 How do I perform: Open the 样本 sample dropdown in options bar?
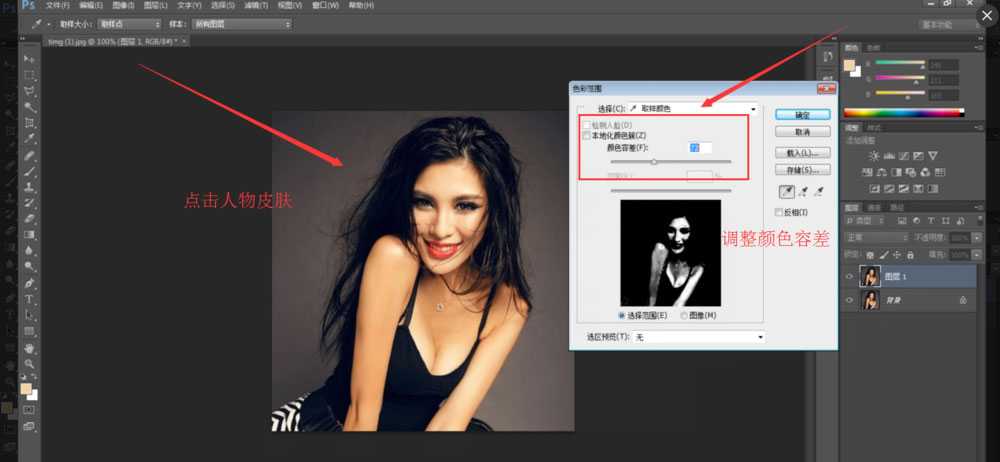[241, 24]
